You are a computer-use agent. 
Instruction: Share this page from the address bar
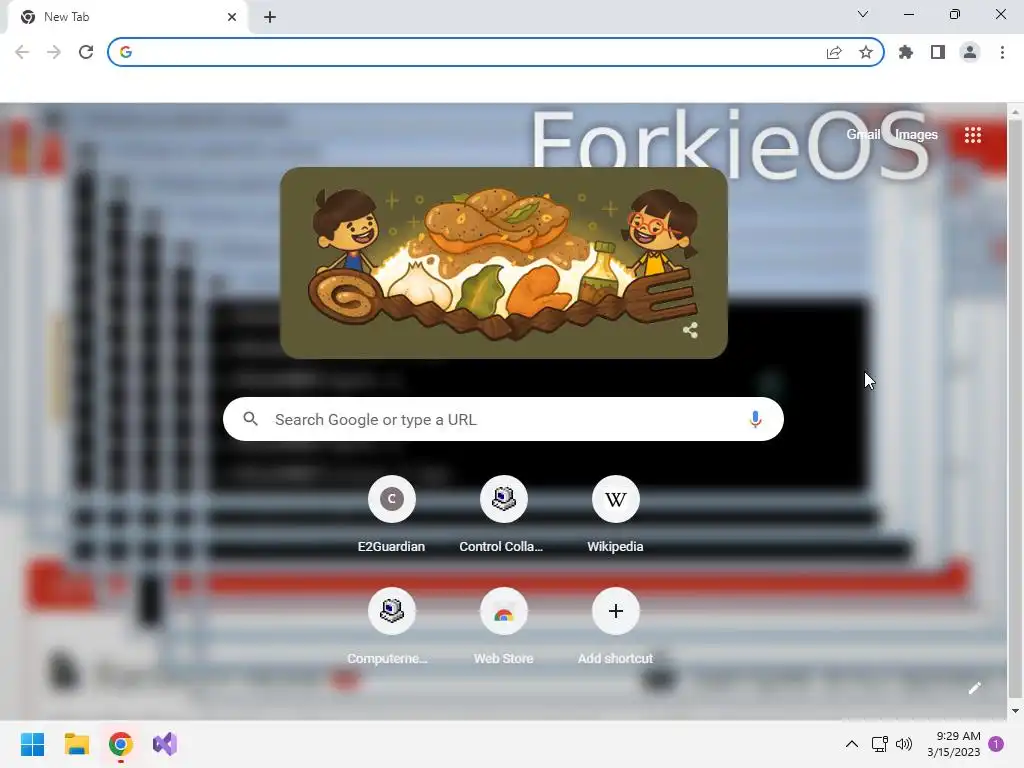point(834,52)
